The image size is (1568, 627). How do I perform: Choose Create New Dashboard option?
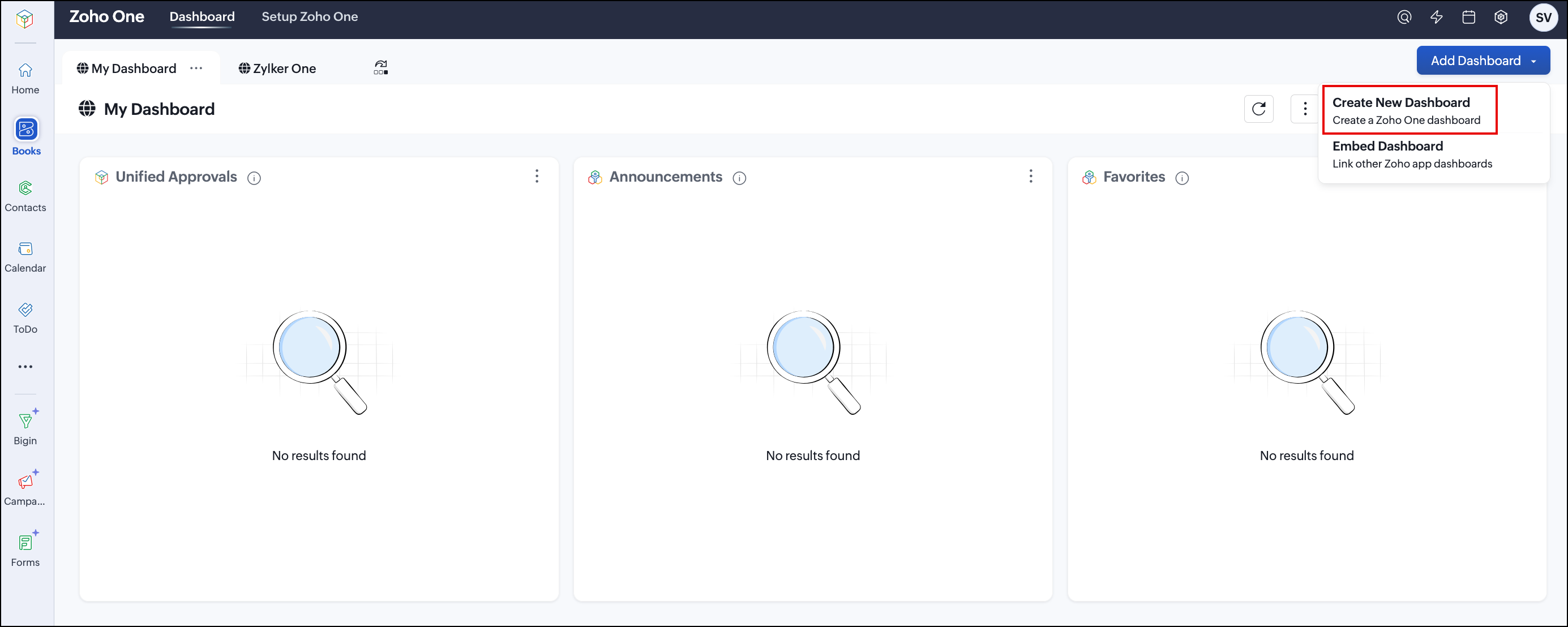tap(1409, 110)
